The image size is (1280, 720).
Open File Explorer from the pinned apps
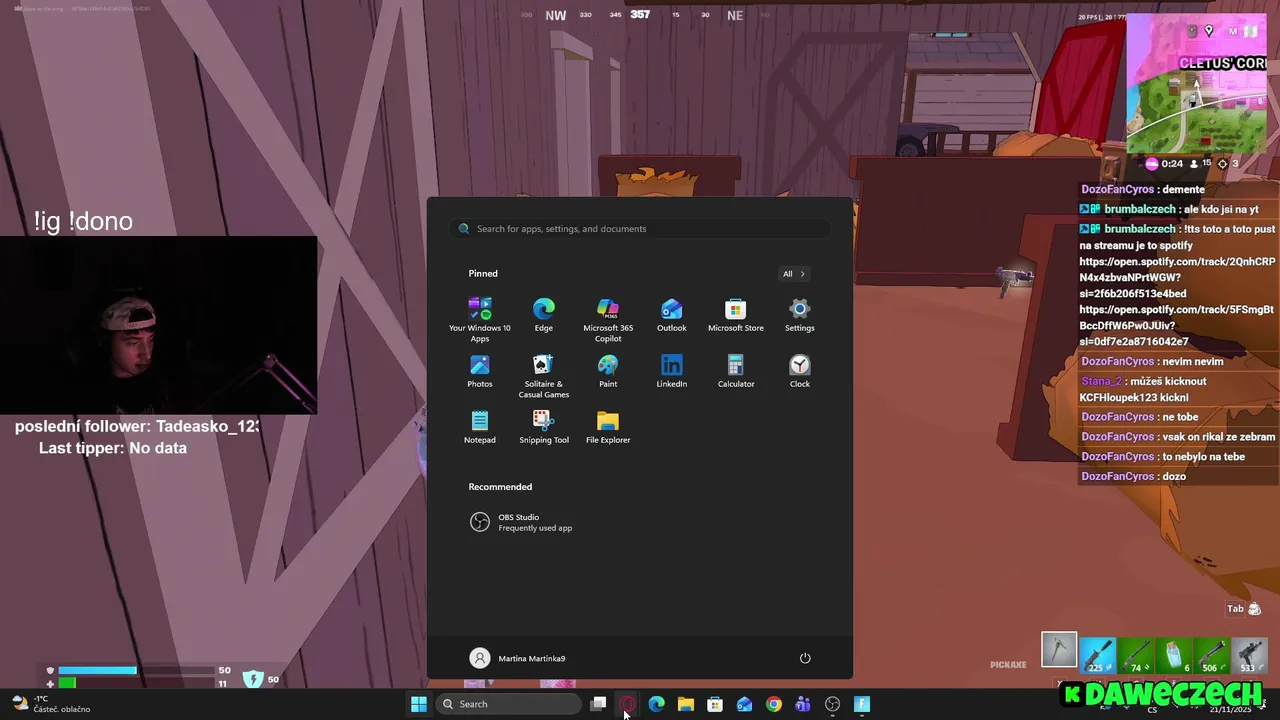[607, 427]
